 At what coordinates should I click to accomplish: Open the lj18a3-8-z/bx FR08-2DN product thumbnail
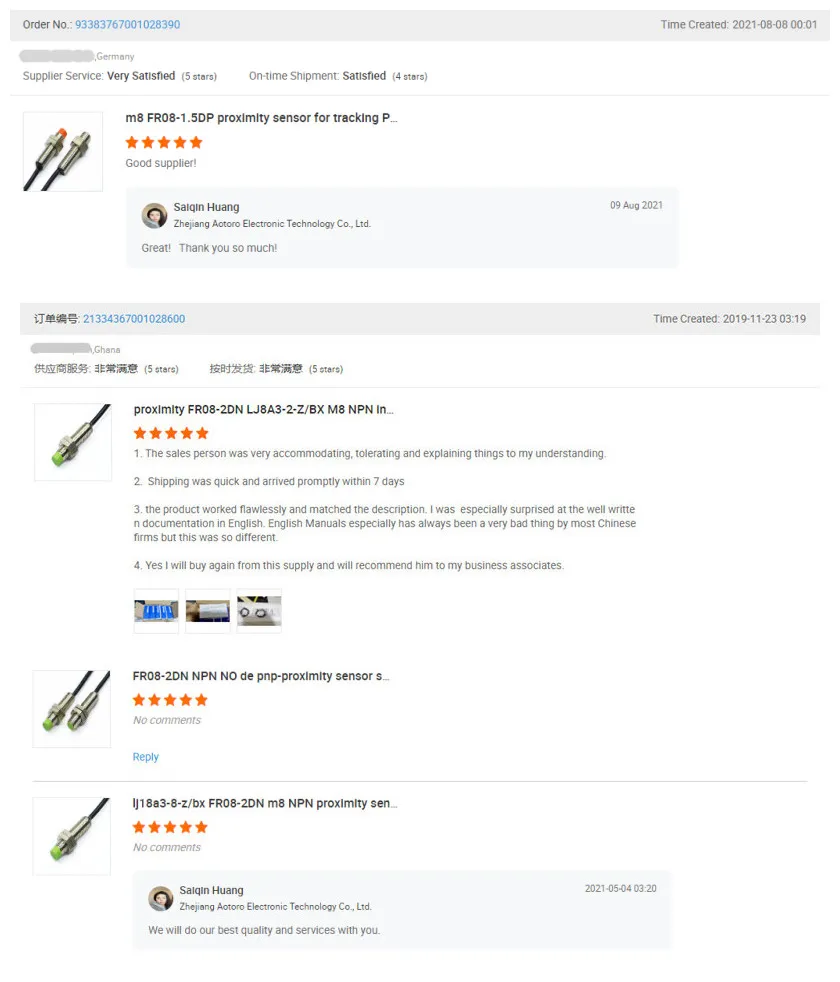click(71, 836)
